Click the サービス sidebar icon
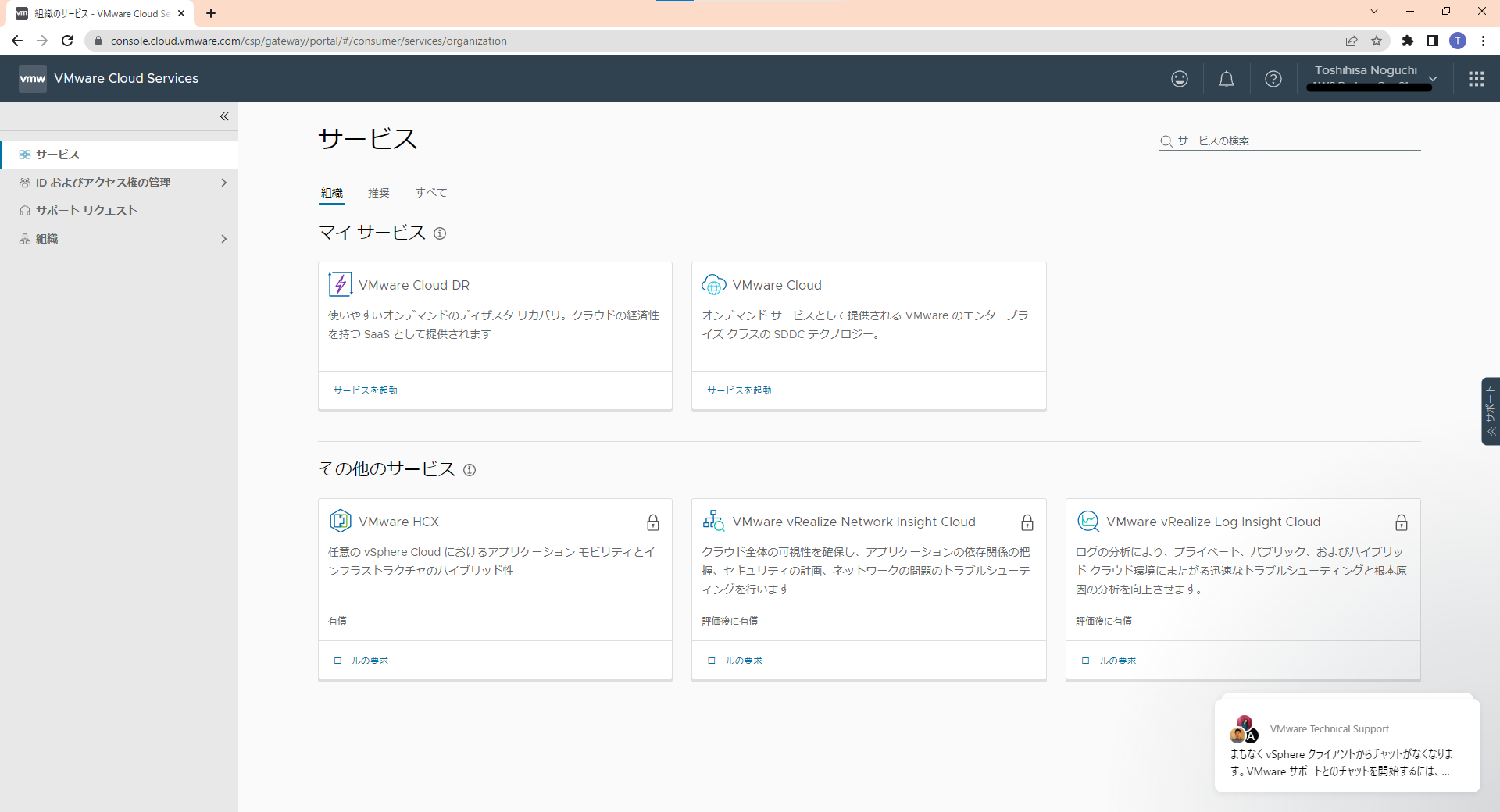Viewport: 1500px width, 812px height. coord(25,155)
